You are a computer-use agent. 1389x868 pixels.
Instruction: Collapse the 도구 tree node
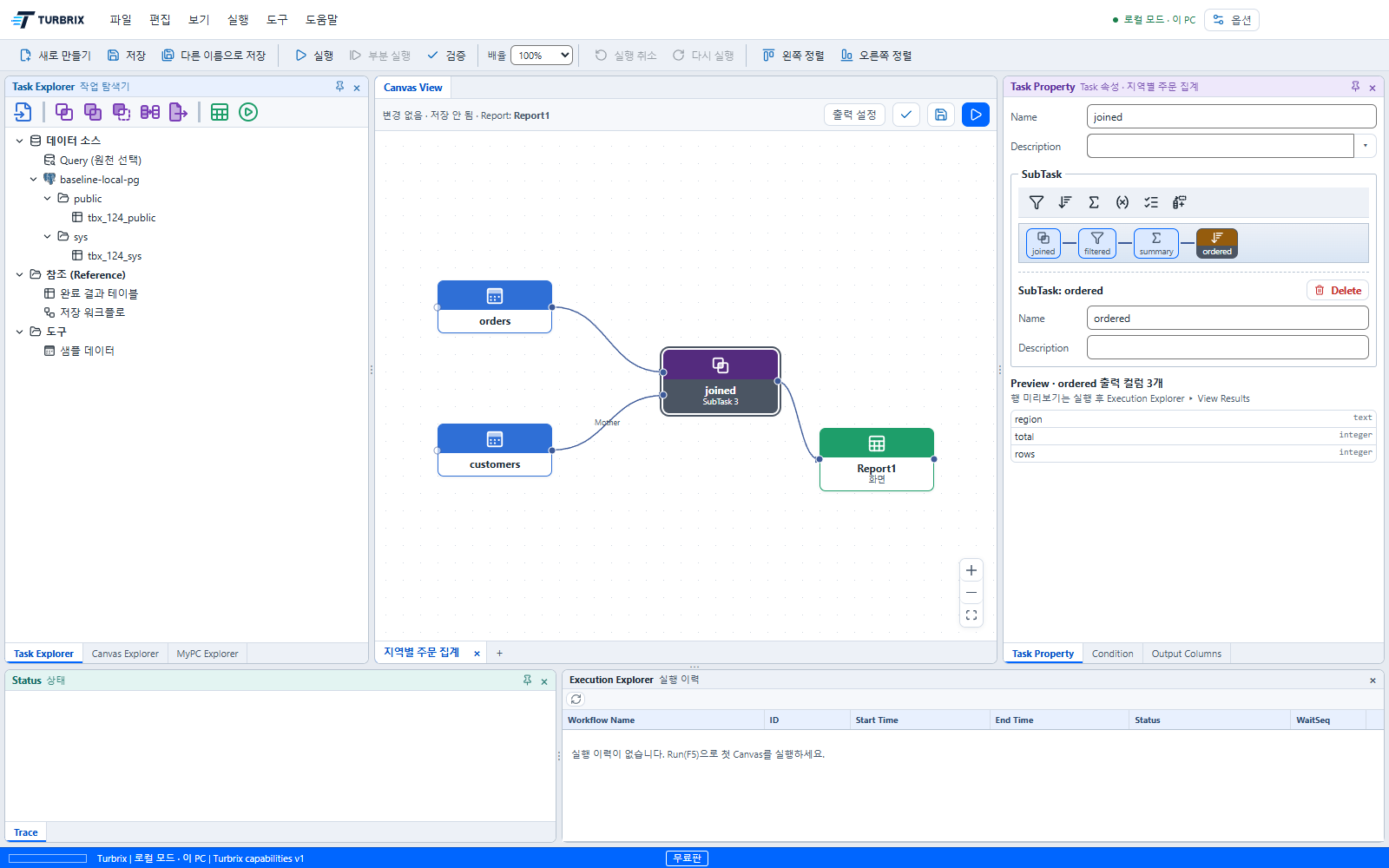20,332
